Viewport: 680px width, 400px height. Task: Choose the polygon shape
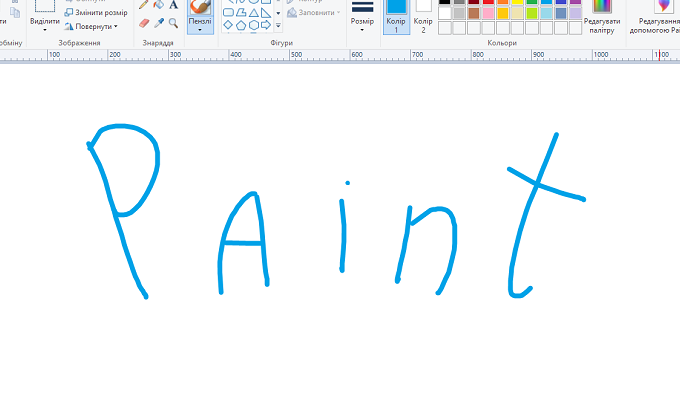[241, 13]
